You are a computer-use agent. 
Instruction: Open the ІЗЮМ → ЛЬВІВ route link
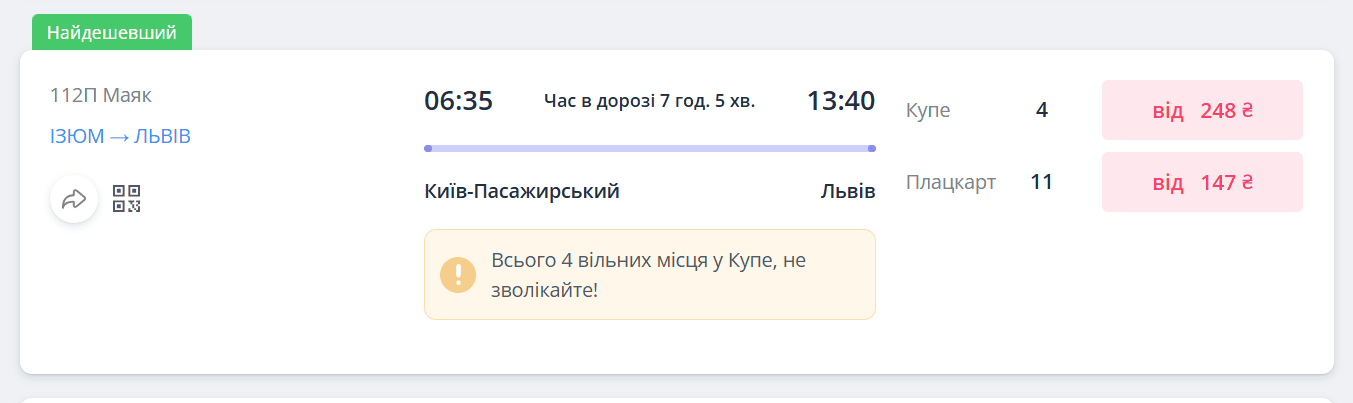[120, 136]
